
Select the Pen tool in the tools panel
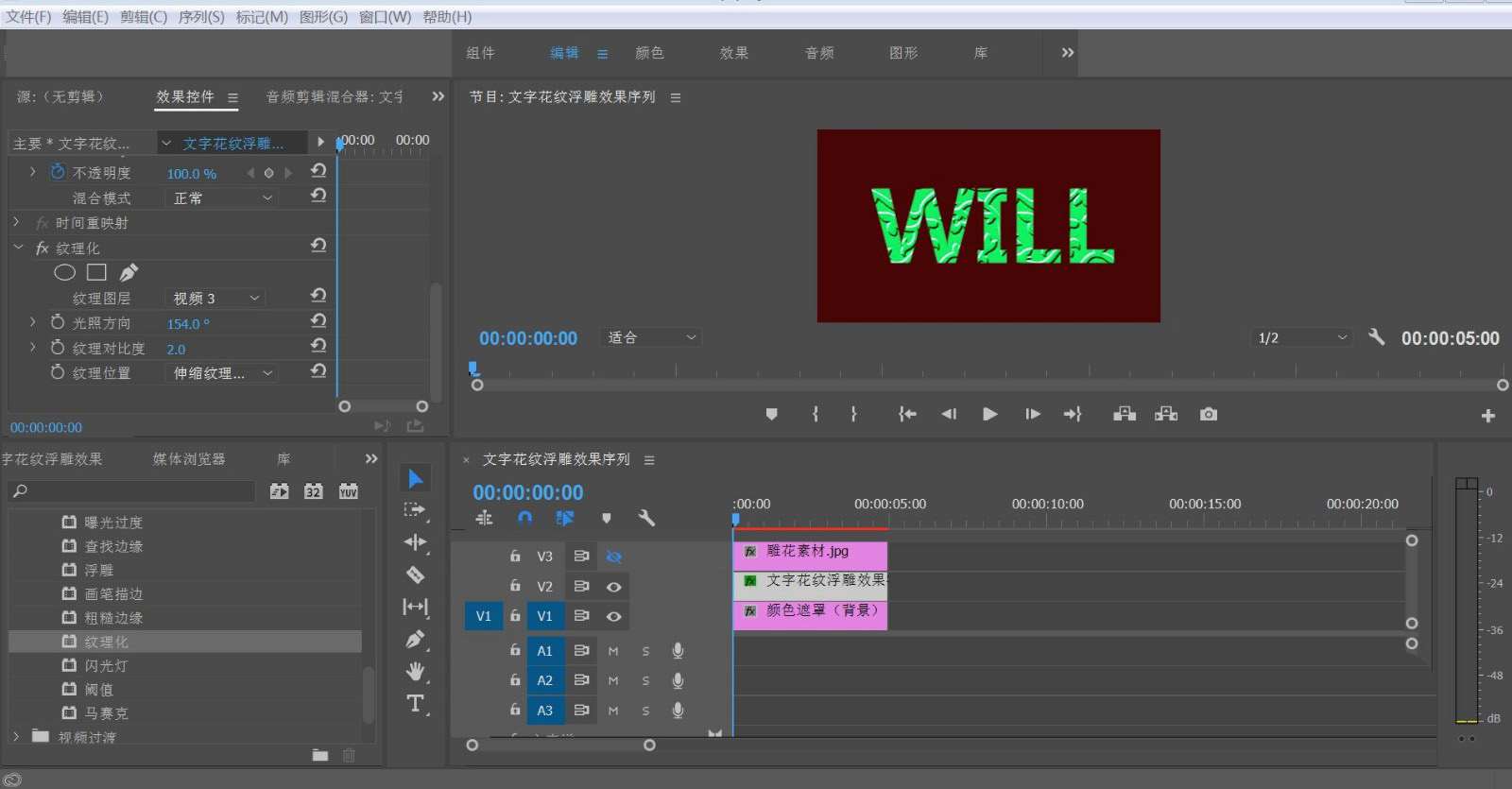[415, 640]
